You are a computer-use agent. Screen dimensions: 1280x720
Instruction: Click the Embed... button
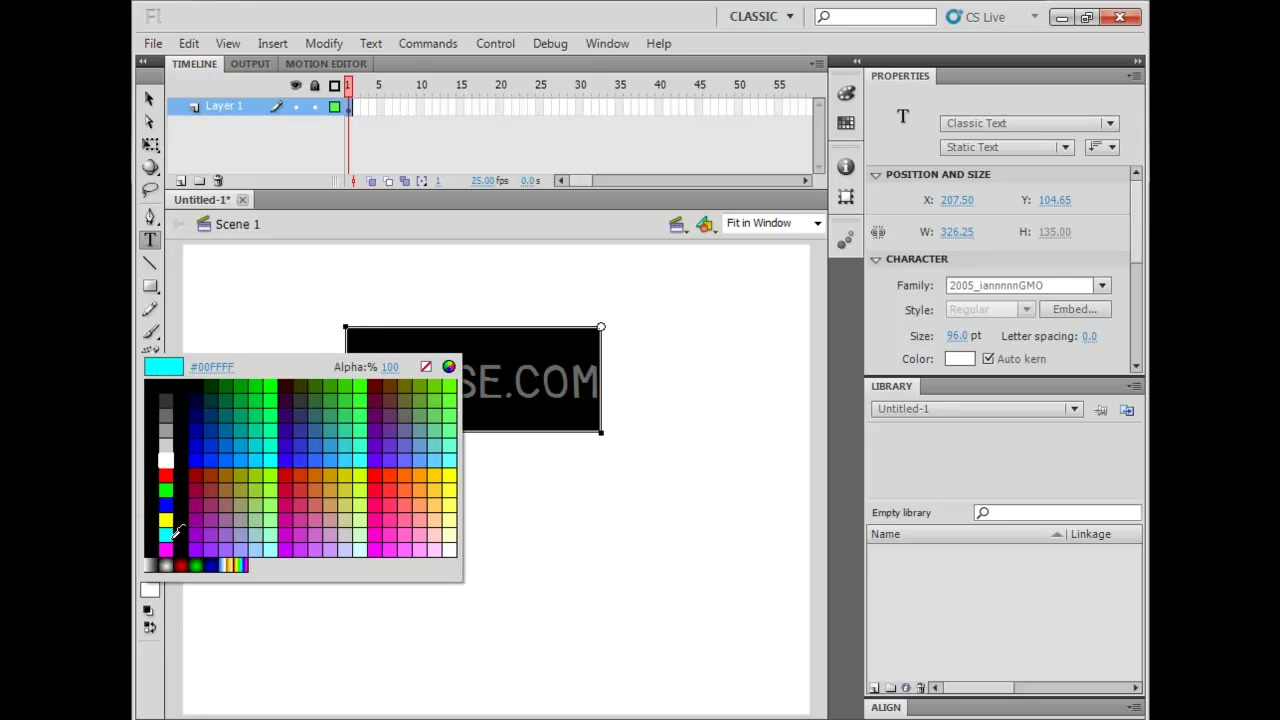point(1075,310)
